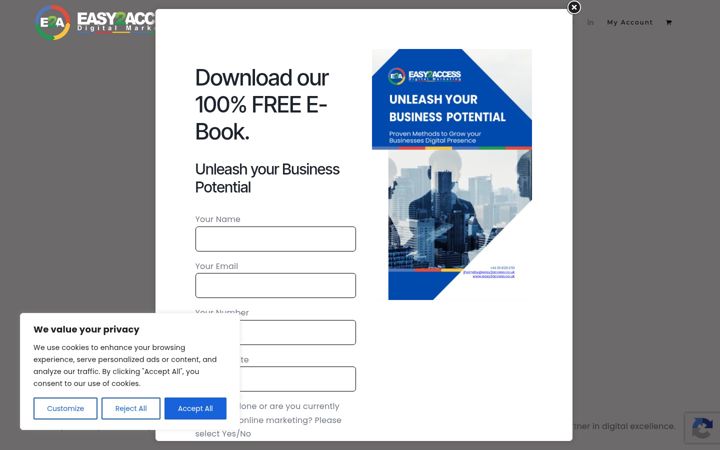Reject all cookies
Viewport: 720px width, 450px height.
click(131, 408)
